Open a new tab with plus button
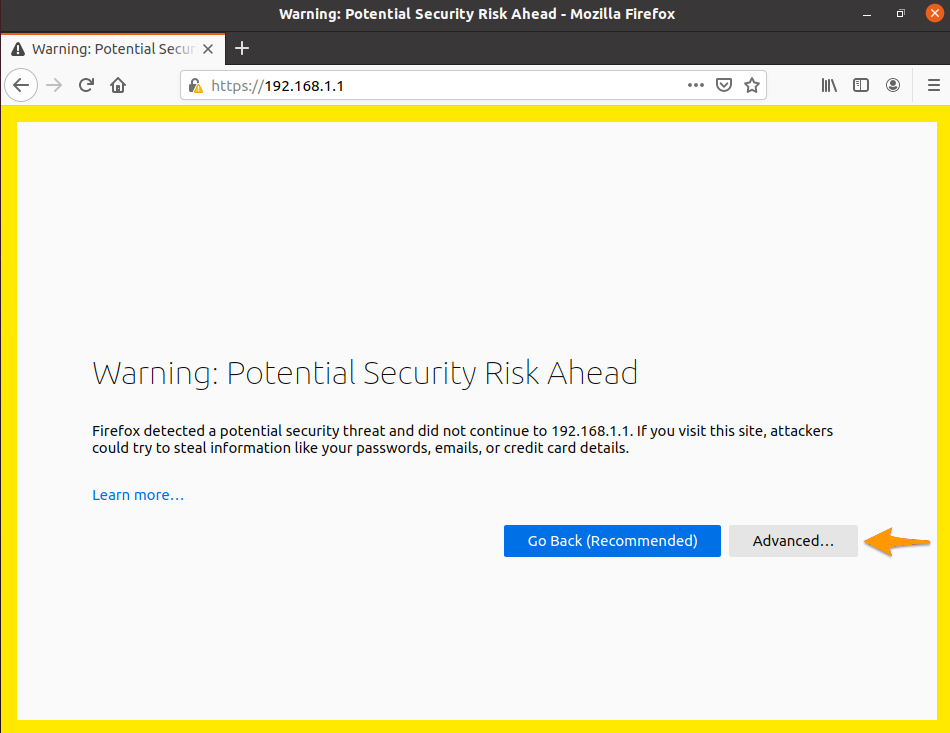The width and height of the screenshot is (950, 733). pos(241,48)
